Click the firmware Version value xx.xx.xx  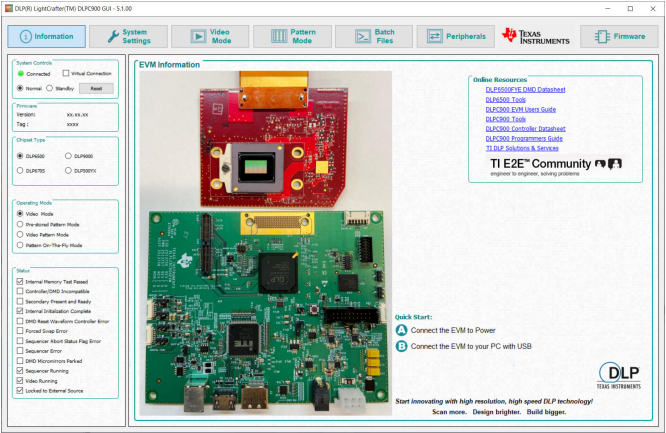[x=77, y=115]
